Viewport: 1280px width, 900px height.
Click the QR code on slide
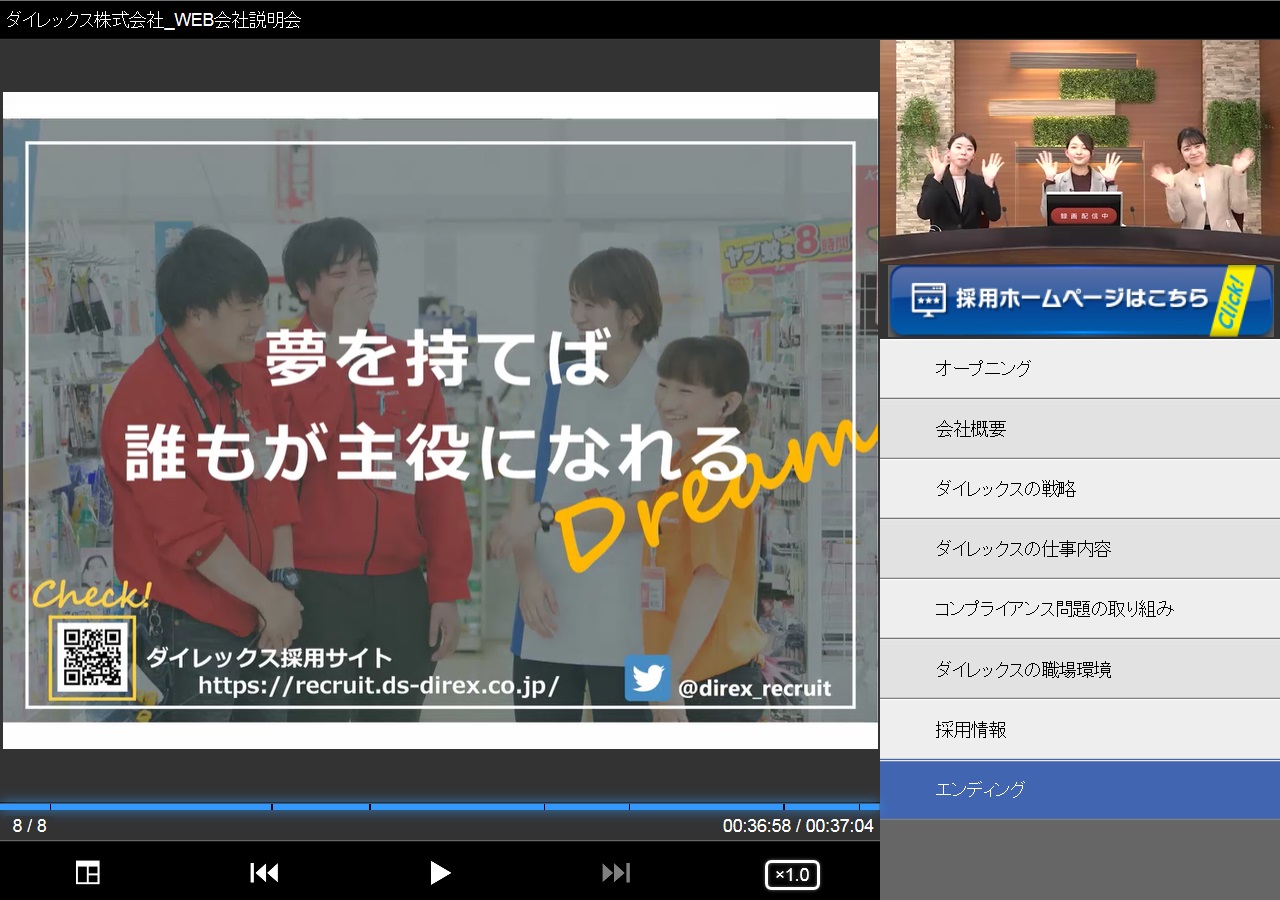pos(92,657)
